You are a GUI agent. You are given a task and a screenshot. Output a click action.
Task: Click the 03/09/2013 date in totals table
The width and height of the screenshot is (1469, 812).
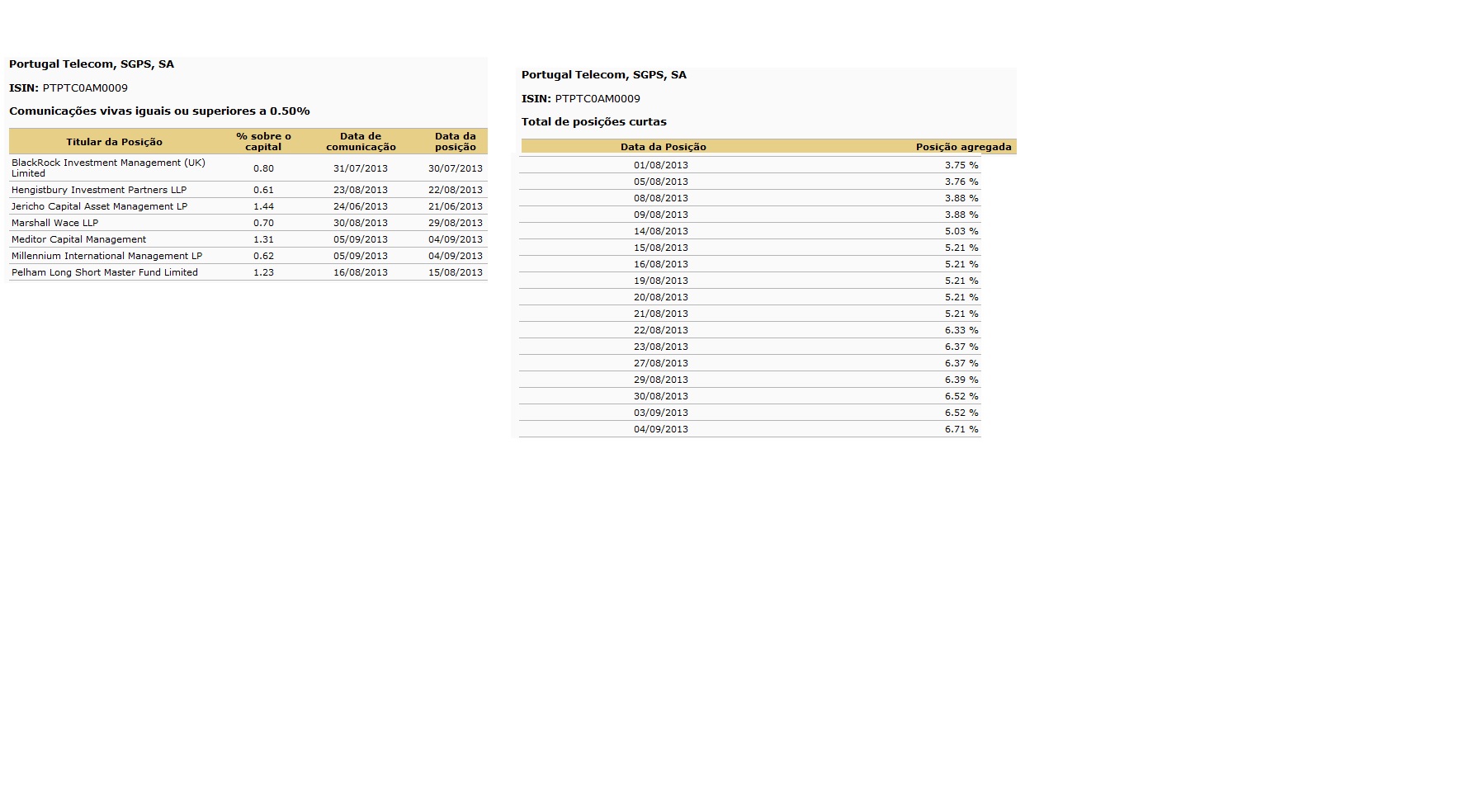point(661,413)
